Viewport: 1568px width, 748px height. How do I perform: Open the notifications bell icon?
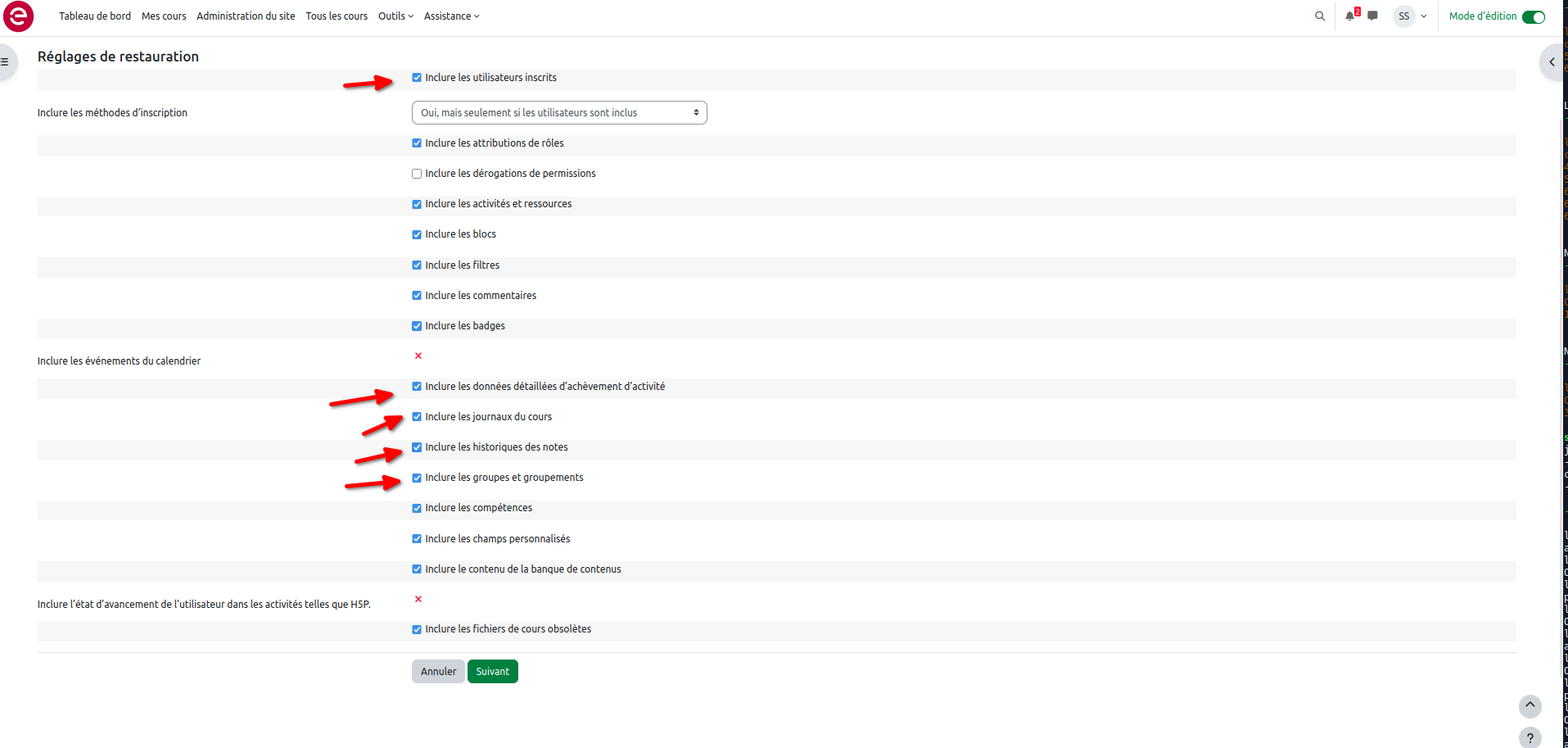tap(1349, 16)
